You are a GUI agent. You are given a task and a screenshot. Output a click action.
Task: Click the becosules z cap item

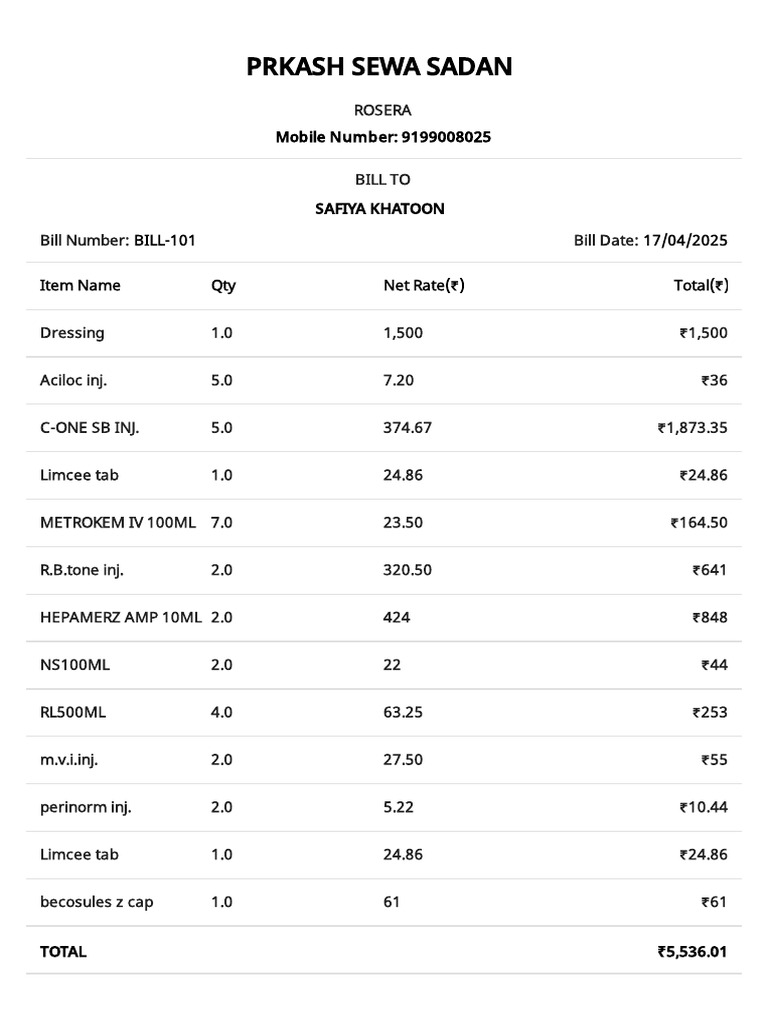97,903
